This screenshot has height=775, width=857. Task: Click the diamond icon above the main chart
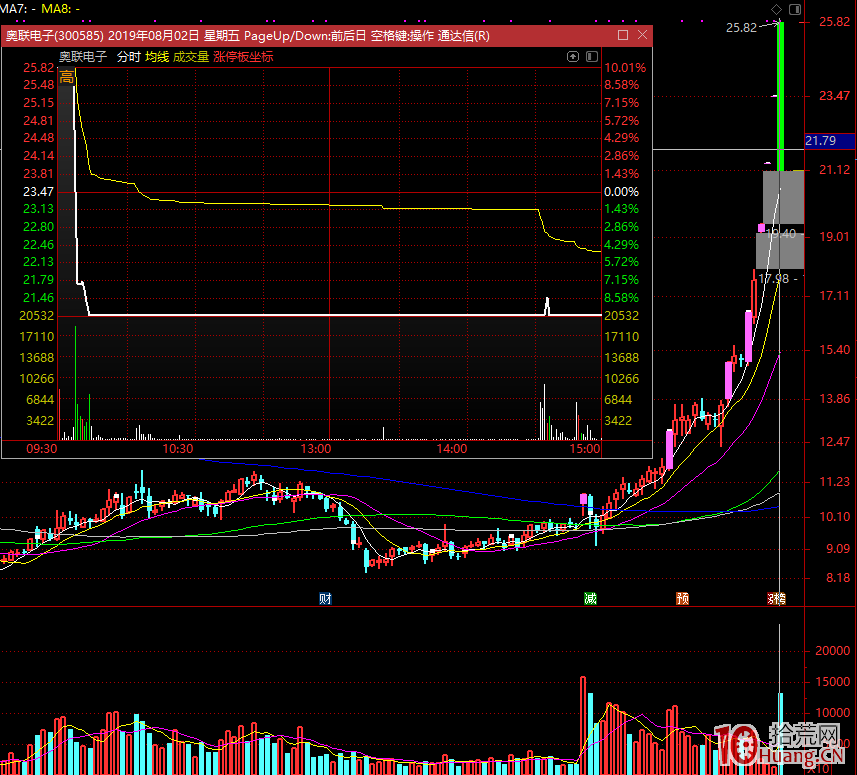(x=776, y=9)
